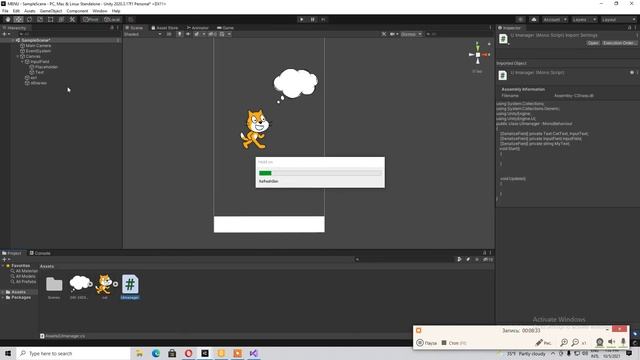Select the Transform tool in Unity toolbar
Image resolution: width=640 pixels, height=360 pixels.
[x=61, y=19]
